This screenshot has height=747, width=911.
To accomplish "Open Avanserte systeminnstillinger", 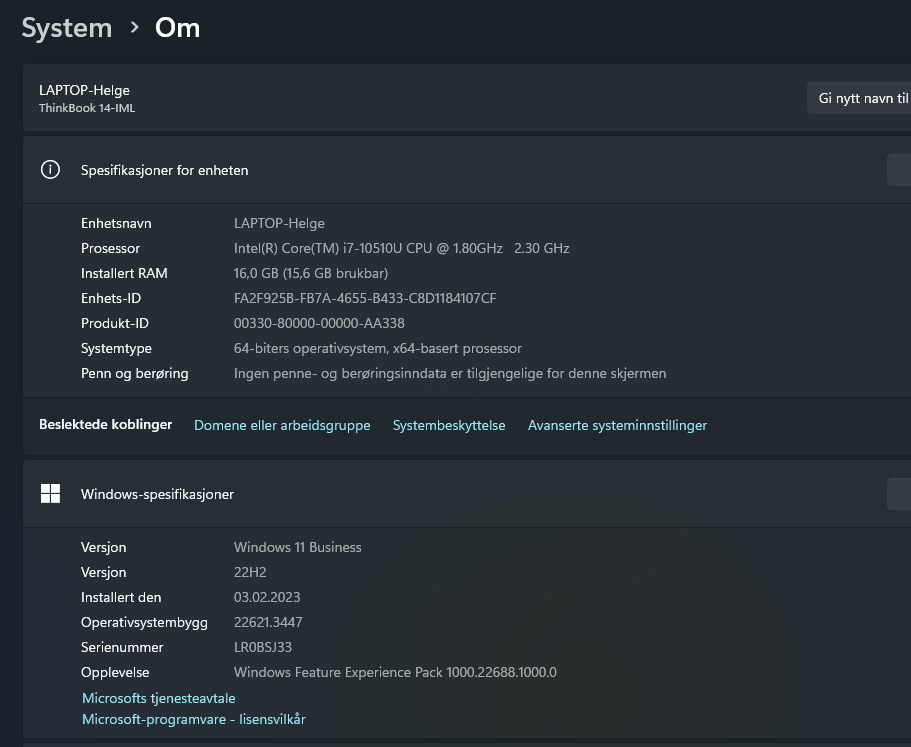I will pos(617,425).
